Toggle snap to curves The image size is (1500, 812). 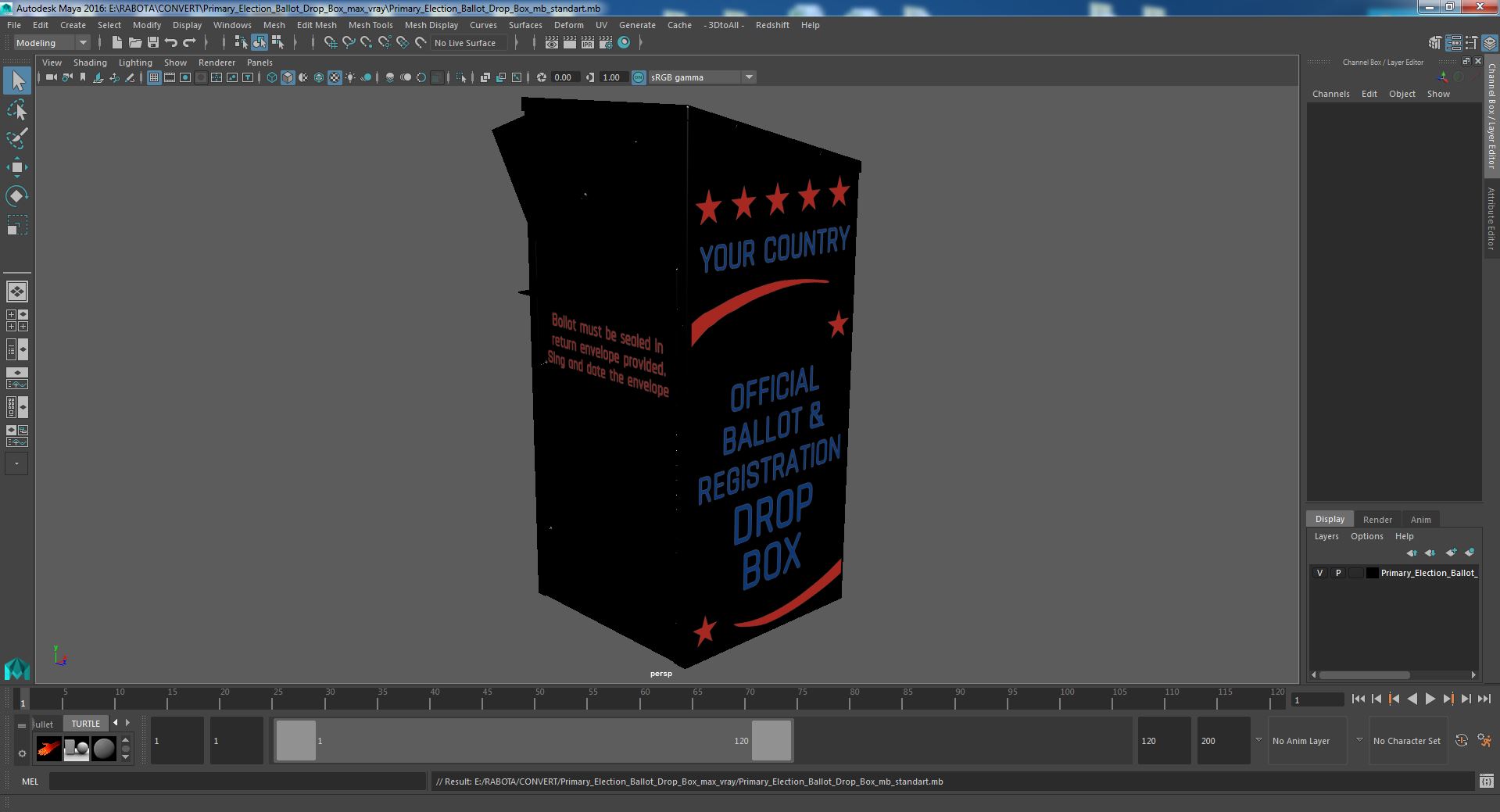tap(349, 43)
